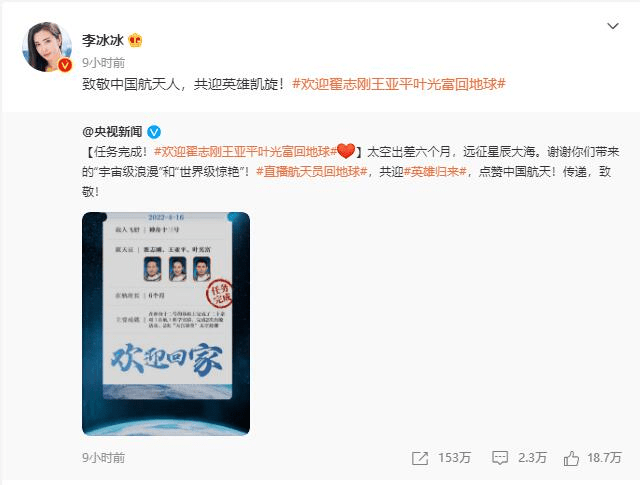The height and width of the screenshot is (485, 640).
Task: Click Li Bingbing's profile avatar
Action: coord(47,47)
